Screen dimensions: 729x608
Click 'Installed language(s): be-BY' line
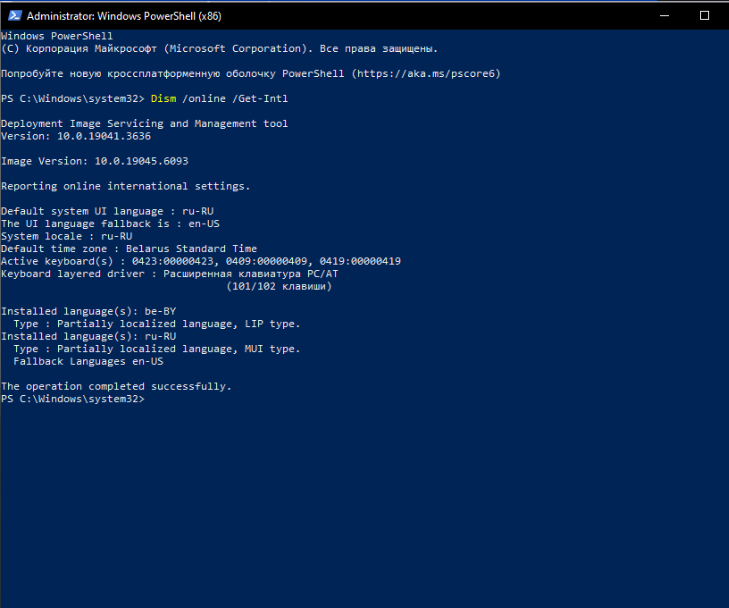tap(88, 311)
